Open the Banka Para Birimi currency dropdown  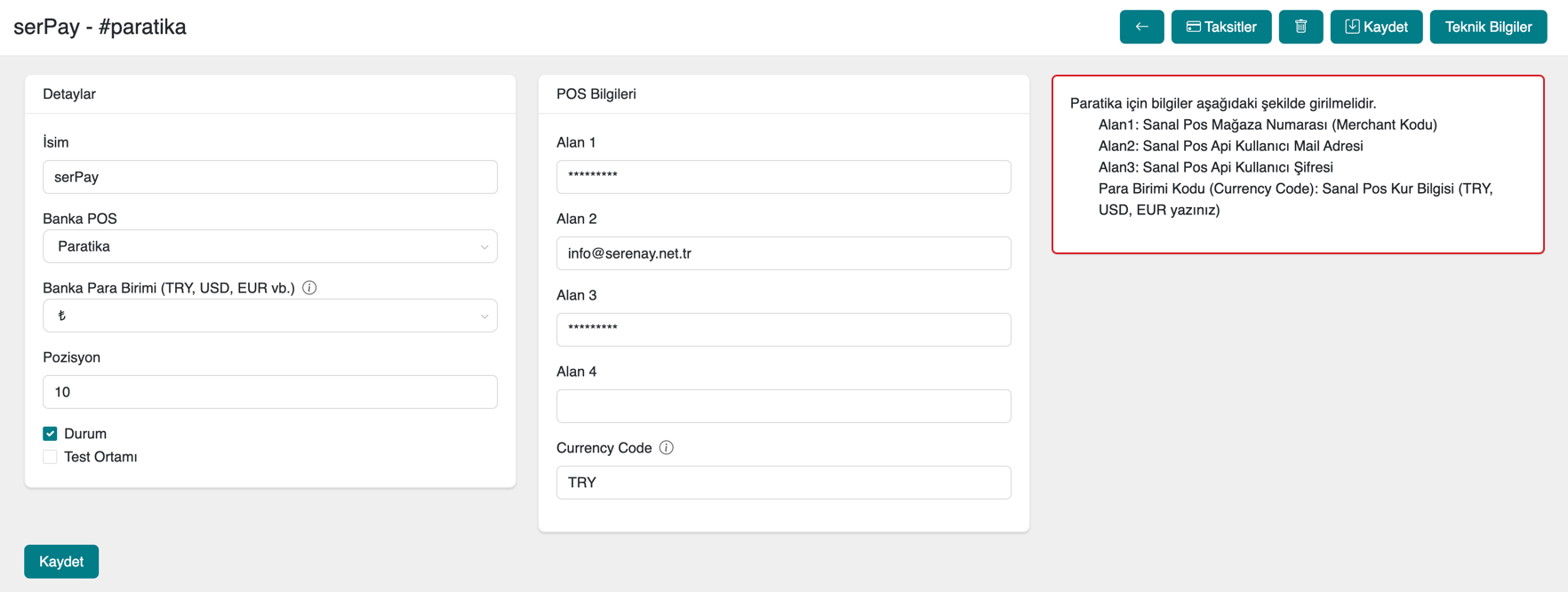(x=269, y=316)
